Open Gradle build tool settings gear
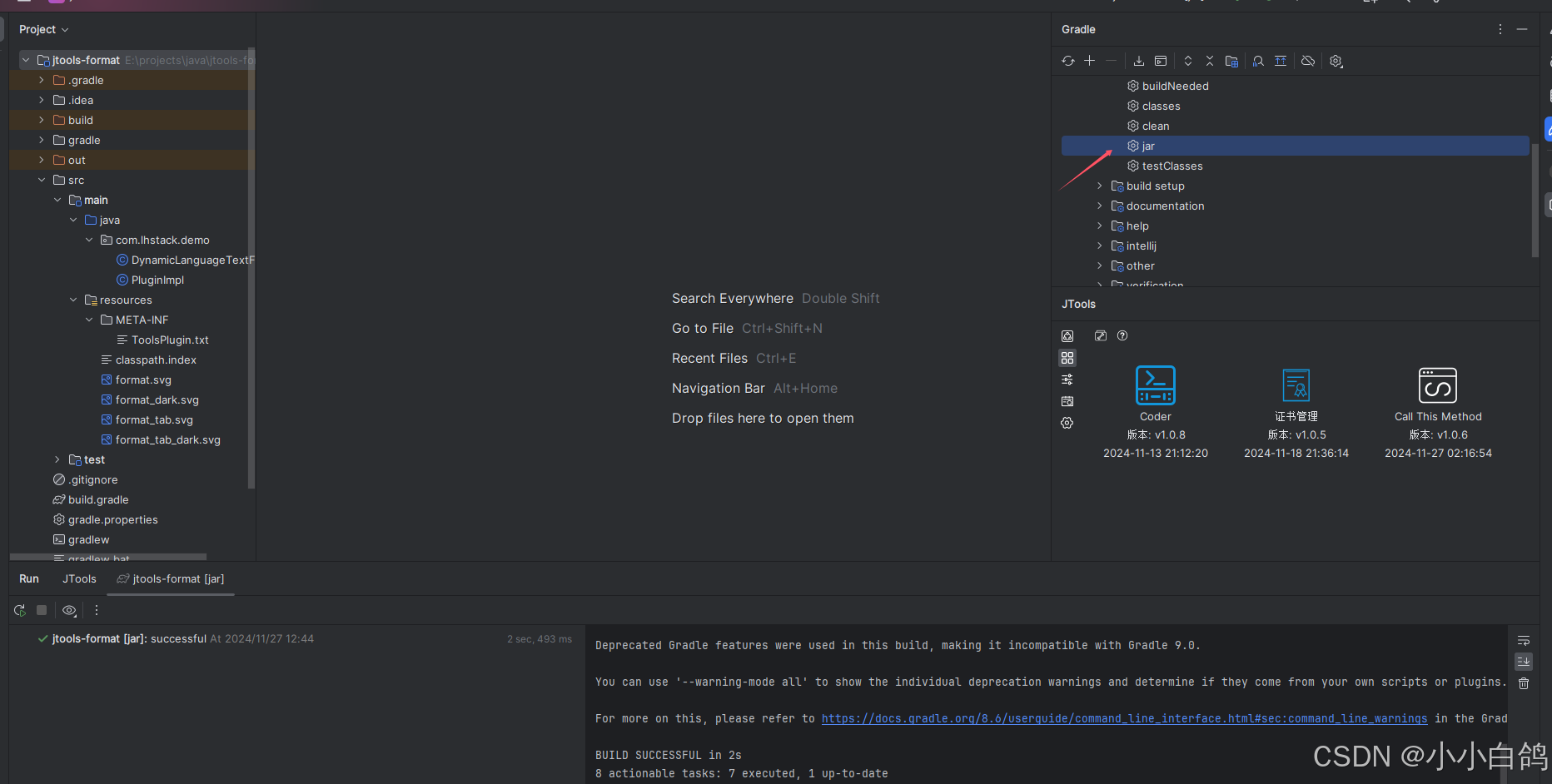 pos(1336,61)
